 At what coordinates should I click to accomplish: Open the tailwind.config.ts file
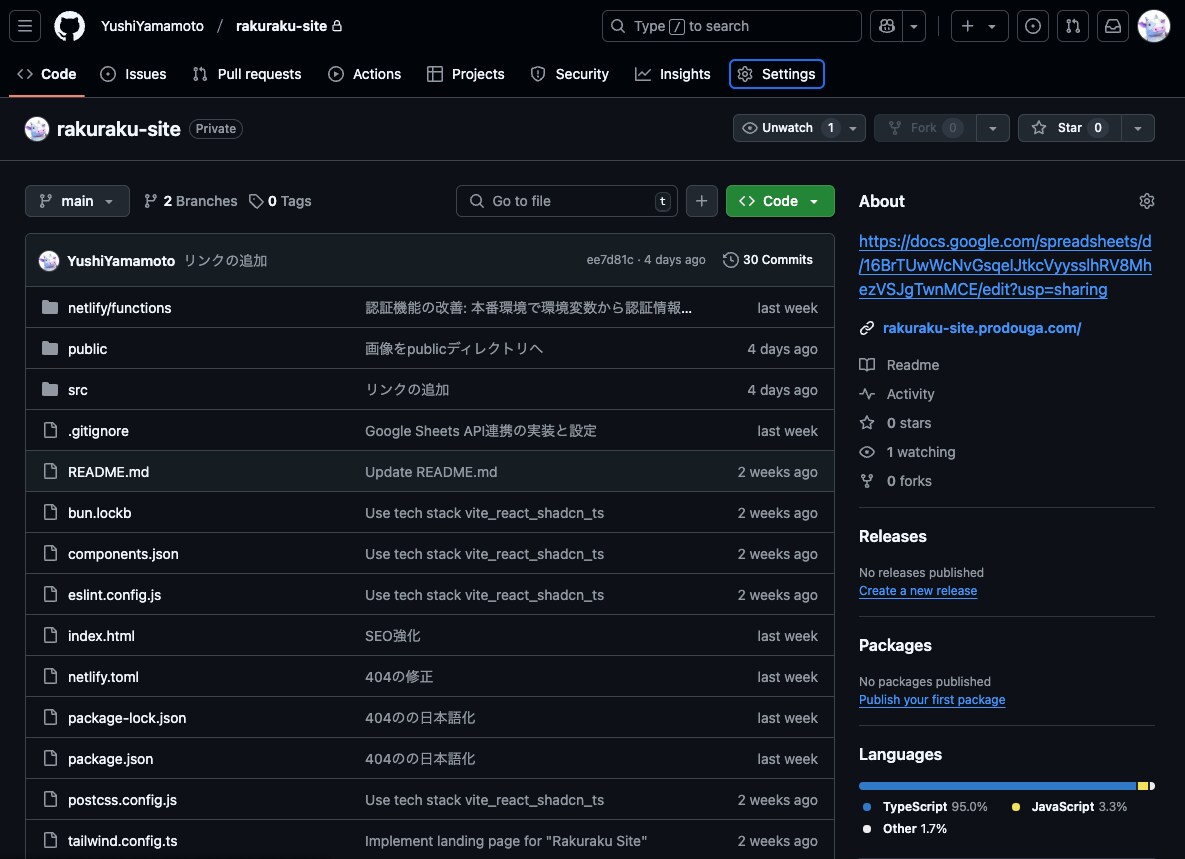point(122,841)
